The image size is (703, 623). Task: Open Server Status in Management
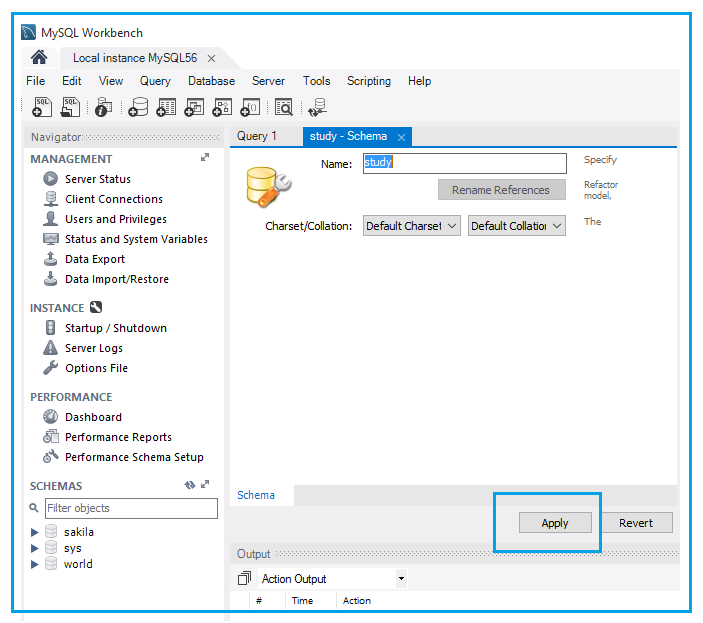[98, 179]
